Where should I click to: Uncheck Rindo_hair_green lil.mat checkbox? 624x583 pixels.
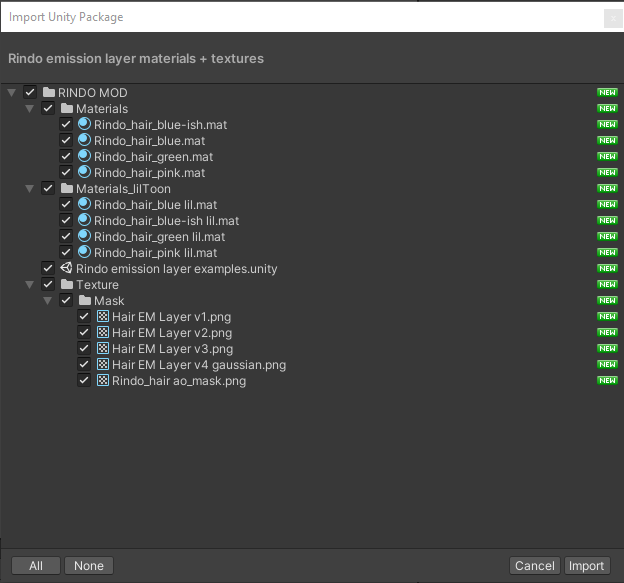66,236
